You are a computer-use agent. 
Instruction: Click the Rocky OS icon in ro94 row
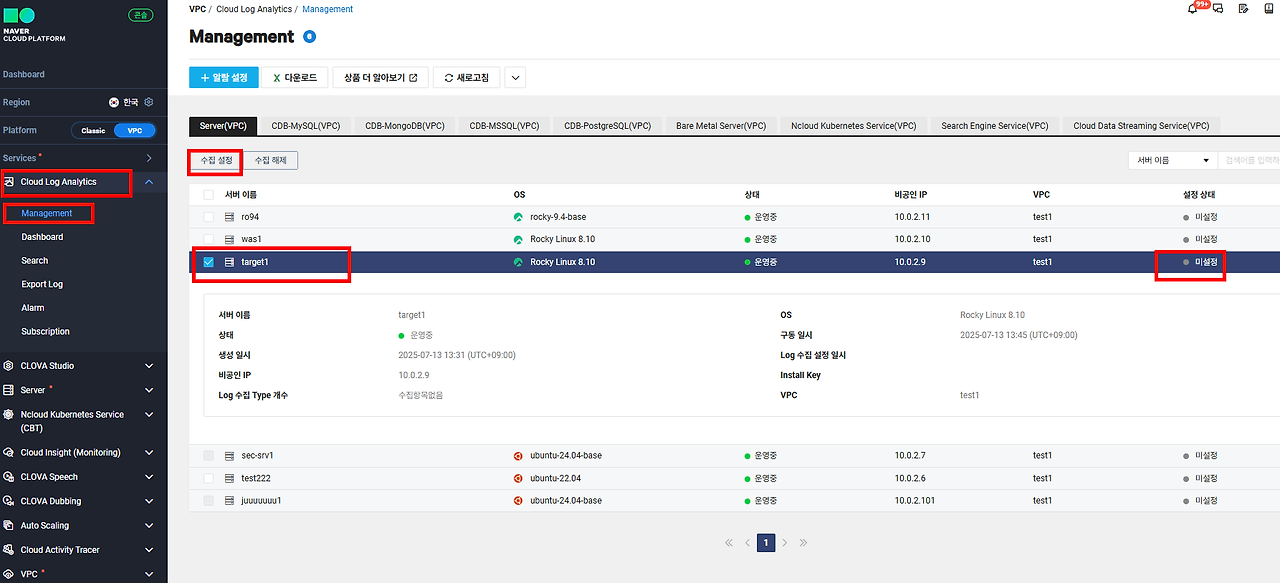(x=518, y=217)
